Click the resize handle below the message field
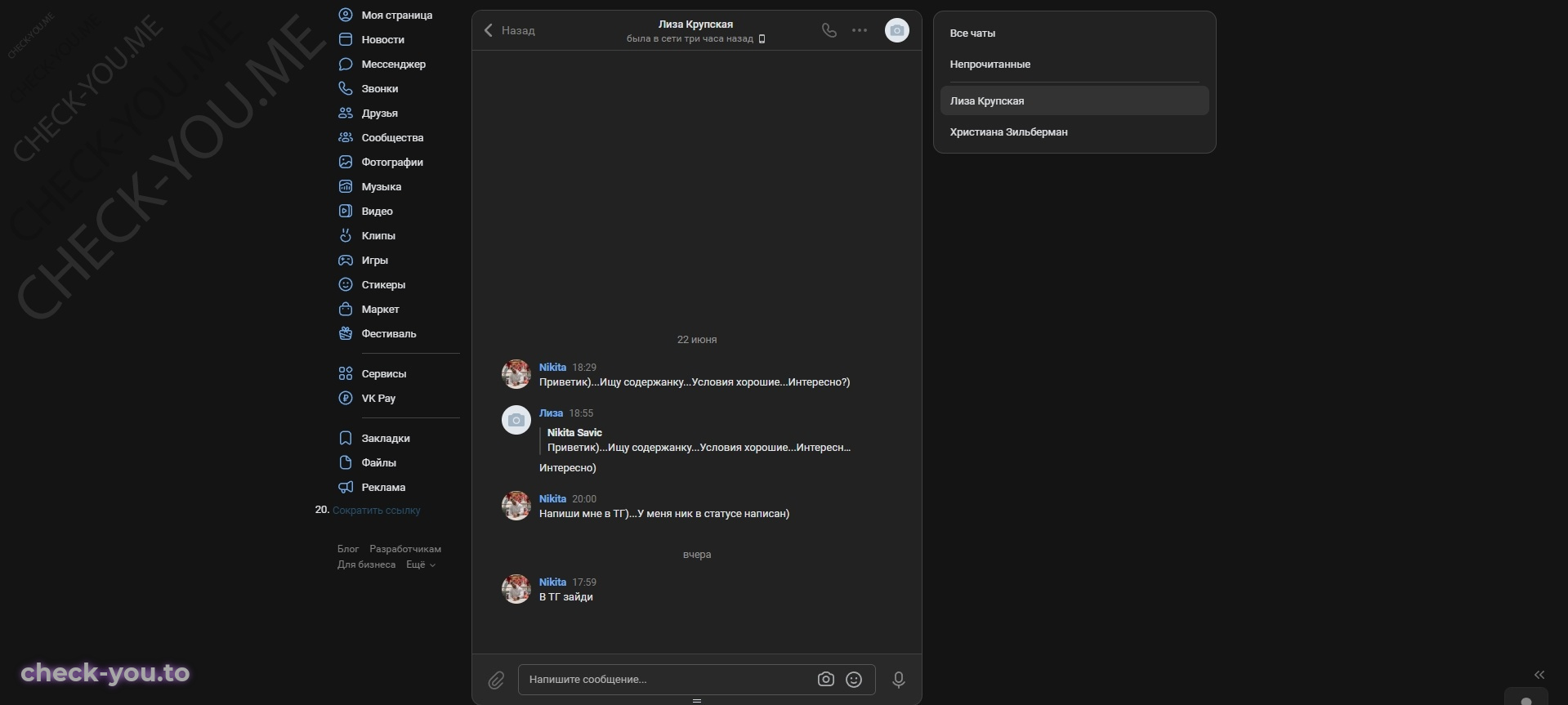Image resolution: width=1568 pixels, height=705 pixels. 697,700
